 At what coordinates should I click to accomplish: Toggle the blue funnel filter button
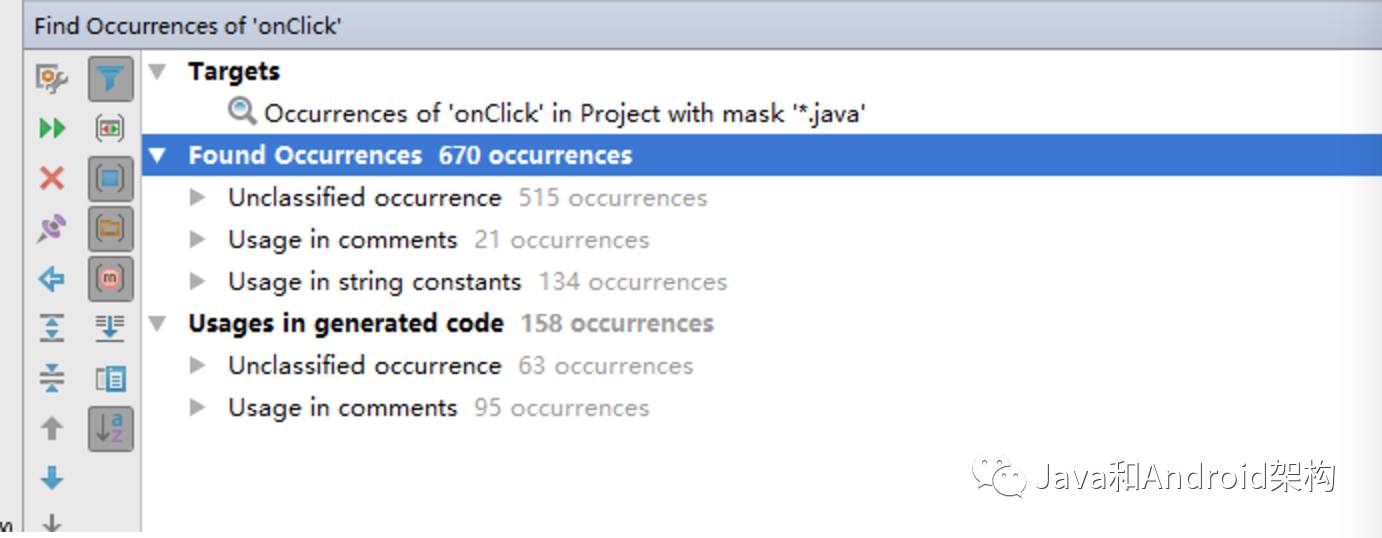[110, 78]
